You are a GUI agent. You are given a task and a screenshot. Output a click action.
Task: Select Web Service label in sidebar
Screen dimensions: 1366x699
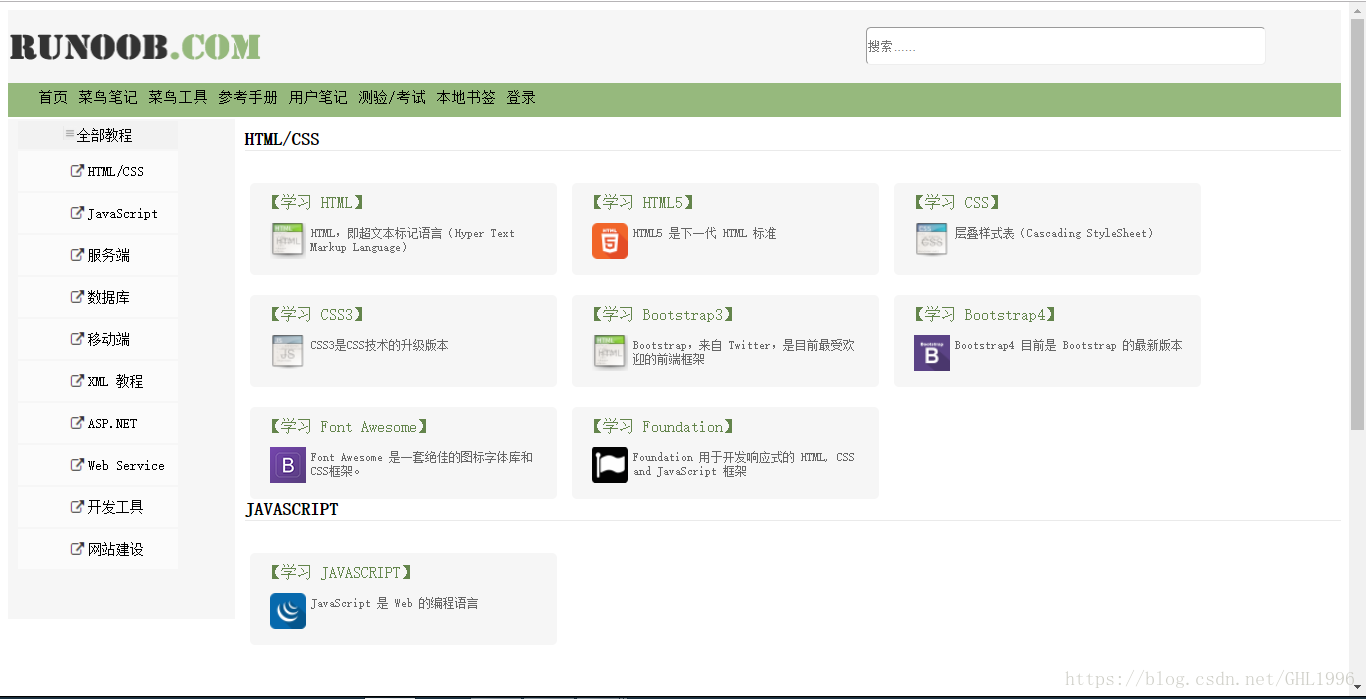(x=126, y=465)
